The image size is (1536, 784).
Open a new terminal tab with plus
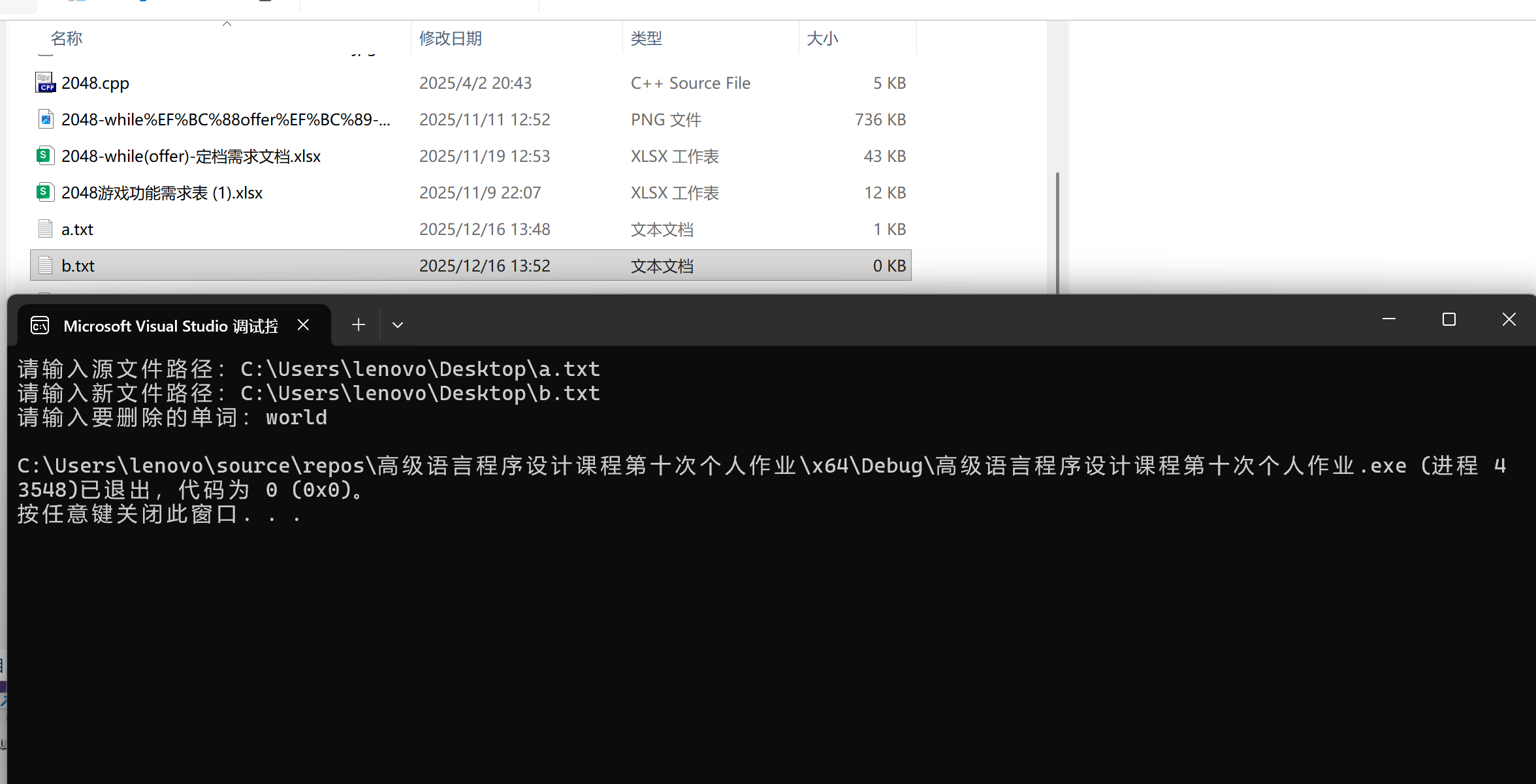(359, 324)
